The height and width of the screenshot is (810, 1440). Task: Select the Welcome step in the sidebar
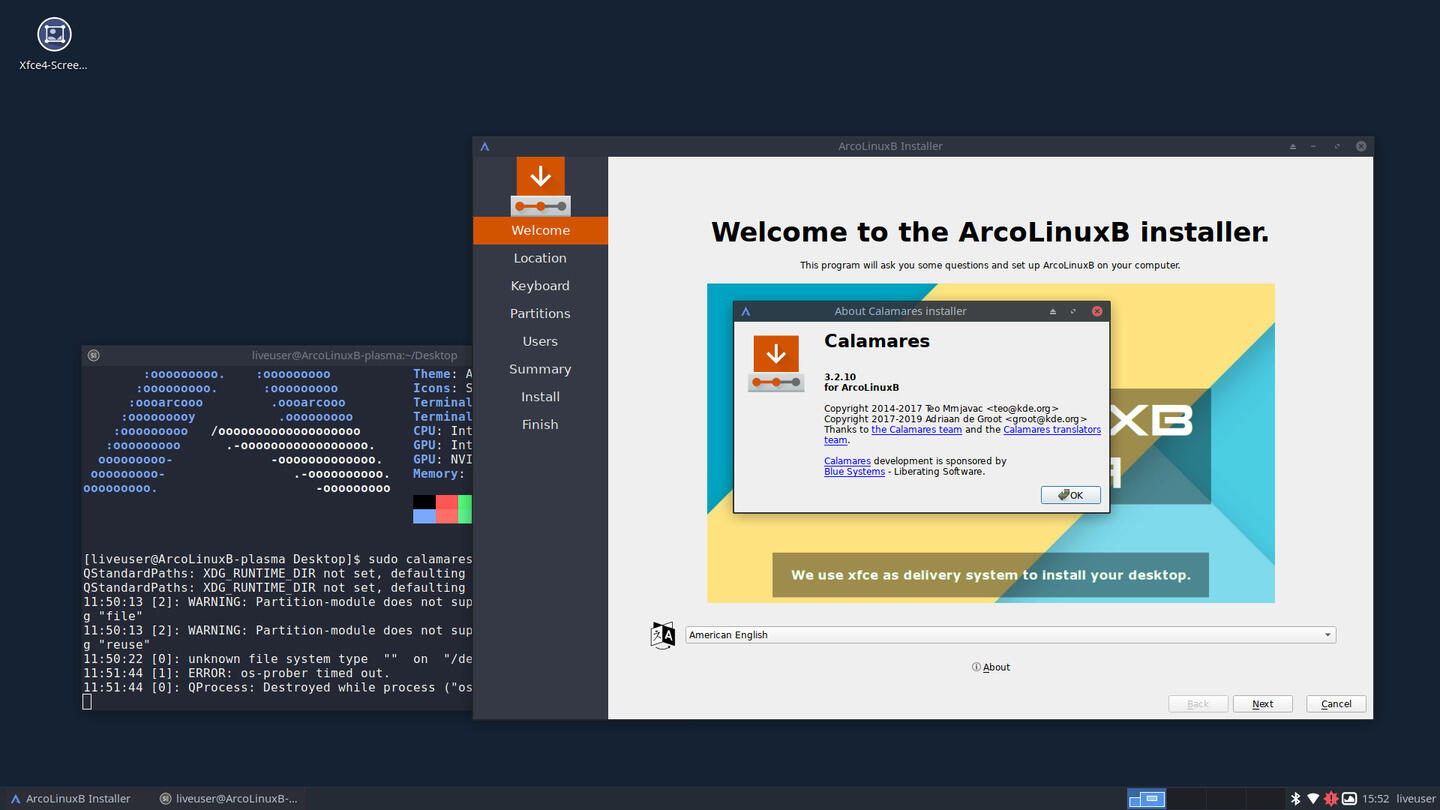[x=540, y=230]
